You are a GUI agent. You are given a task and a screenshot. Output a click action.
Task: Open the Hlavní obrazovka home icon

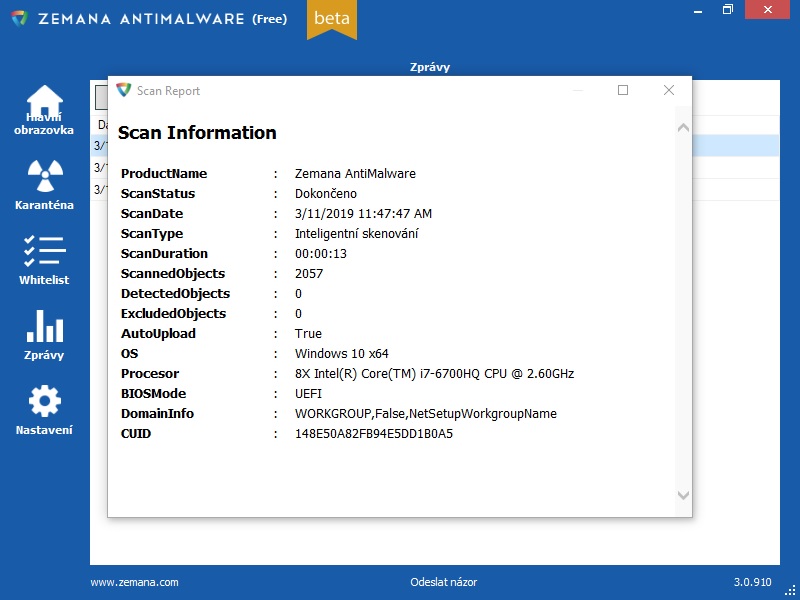pos(44,102)
